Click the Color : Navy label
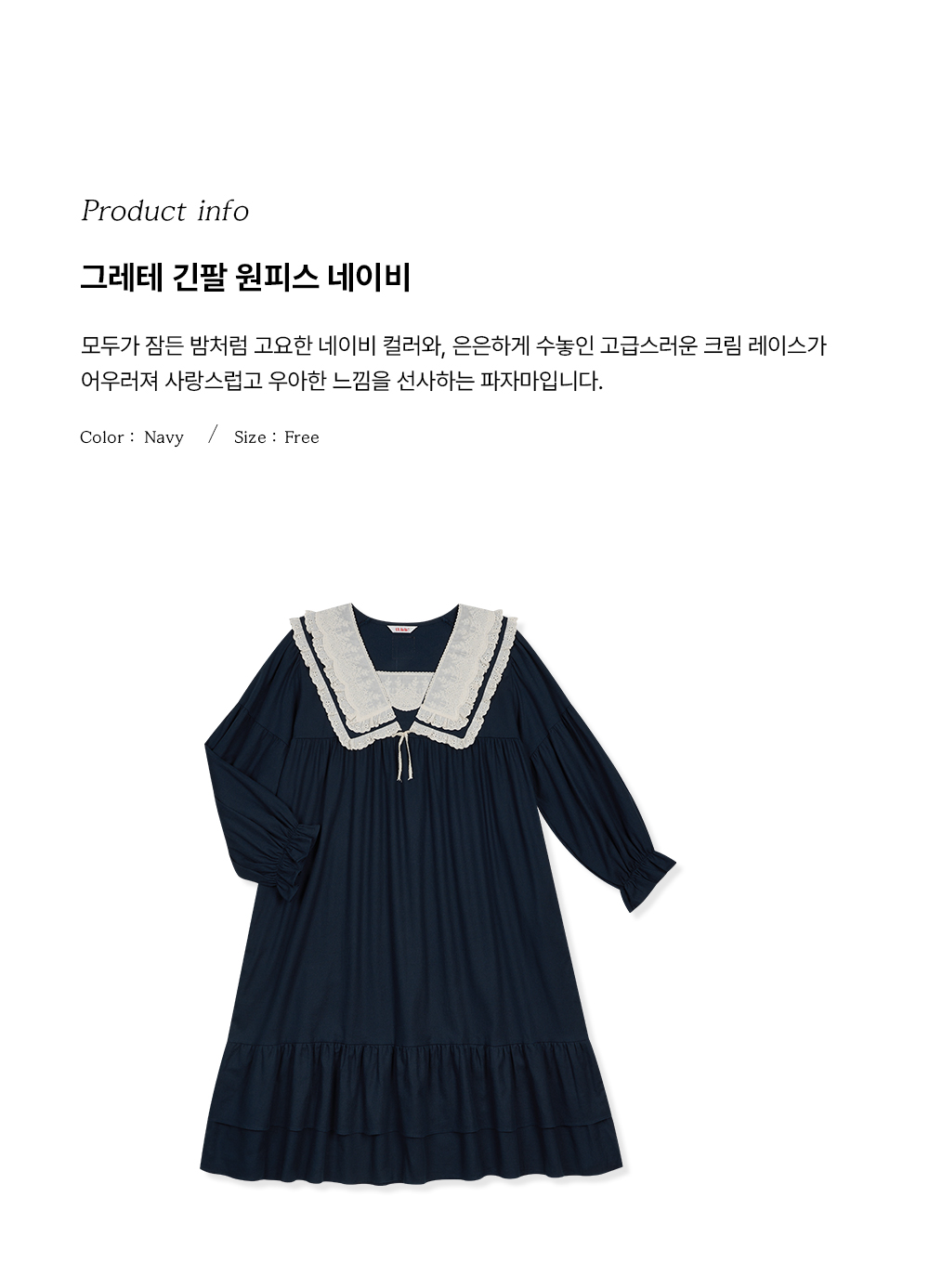The height and width of the screenshot is (1288, 929). pyautogui.click(x=132, y=437)
